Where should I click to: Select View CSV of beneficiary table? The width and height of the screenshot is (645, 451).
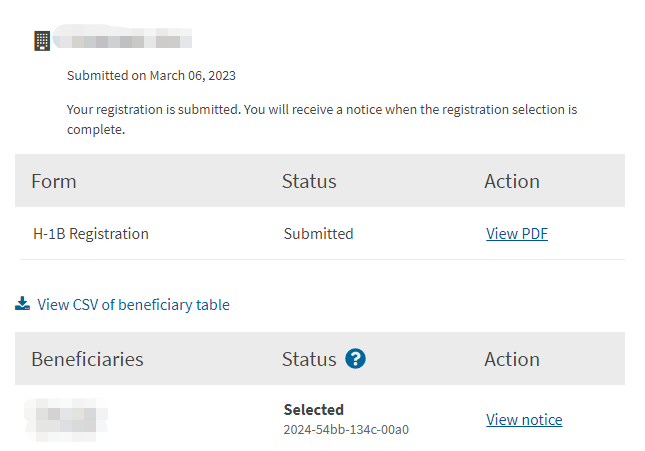click(x=133, y=305)
